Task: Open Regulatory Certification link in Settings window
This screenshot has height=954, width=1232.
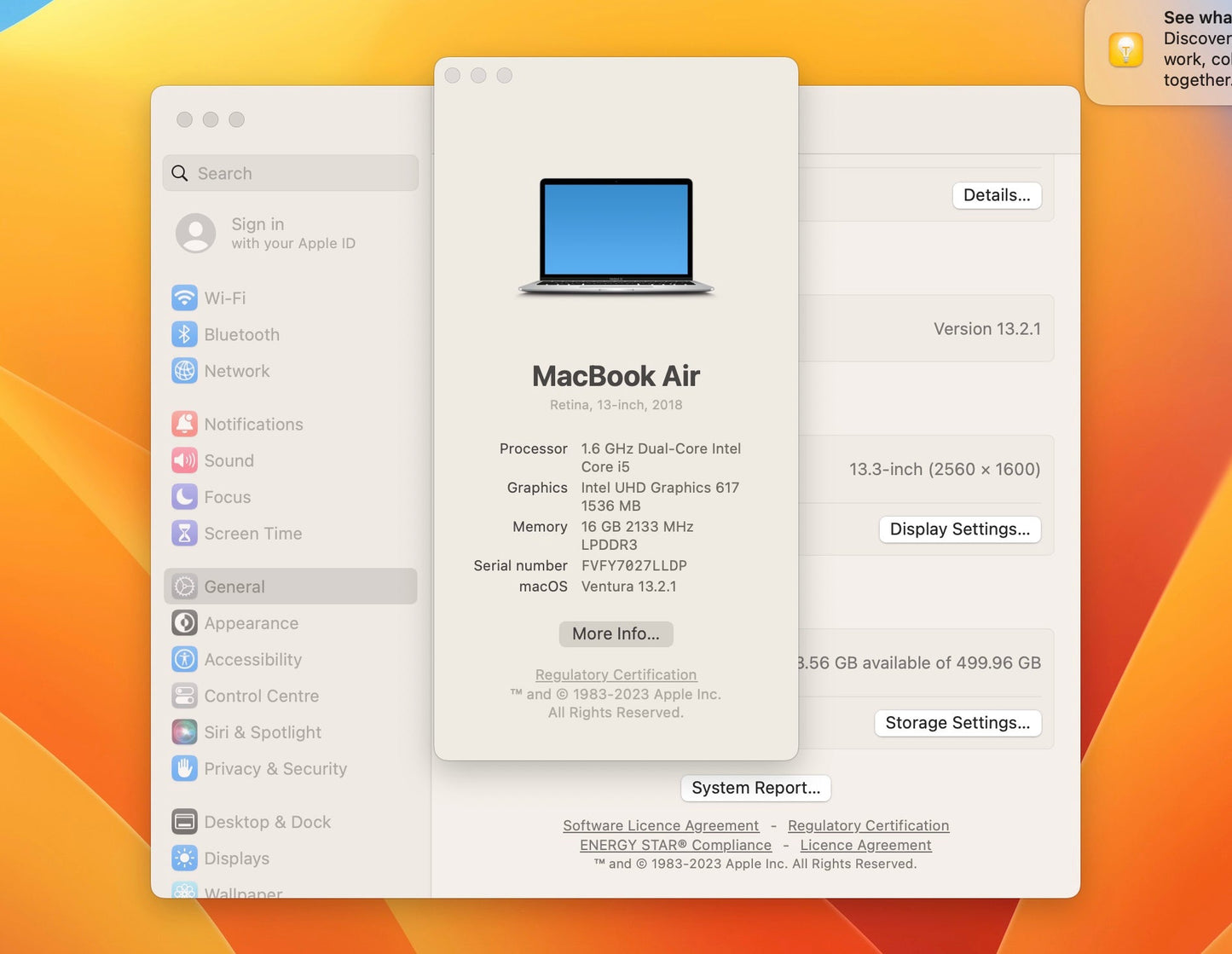Action: (x=869, y=825)
